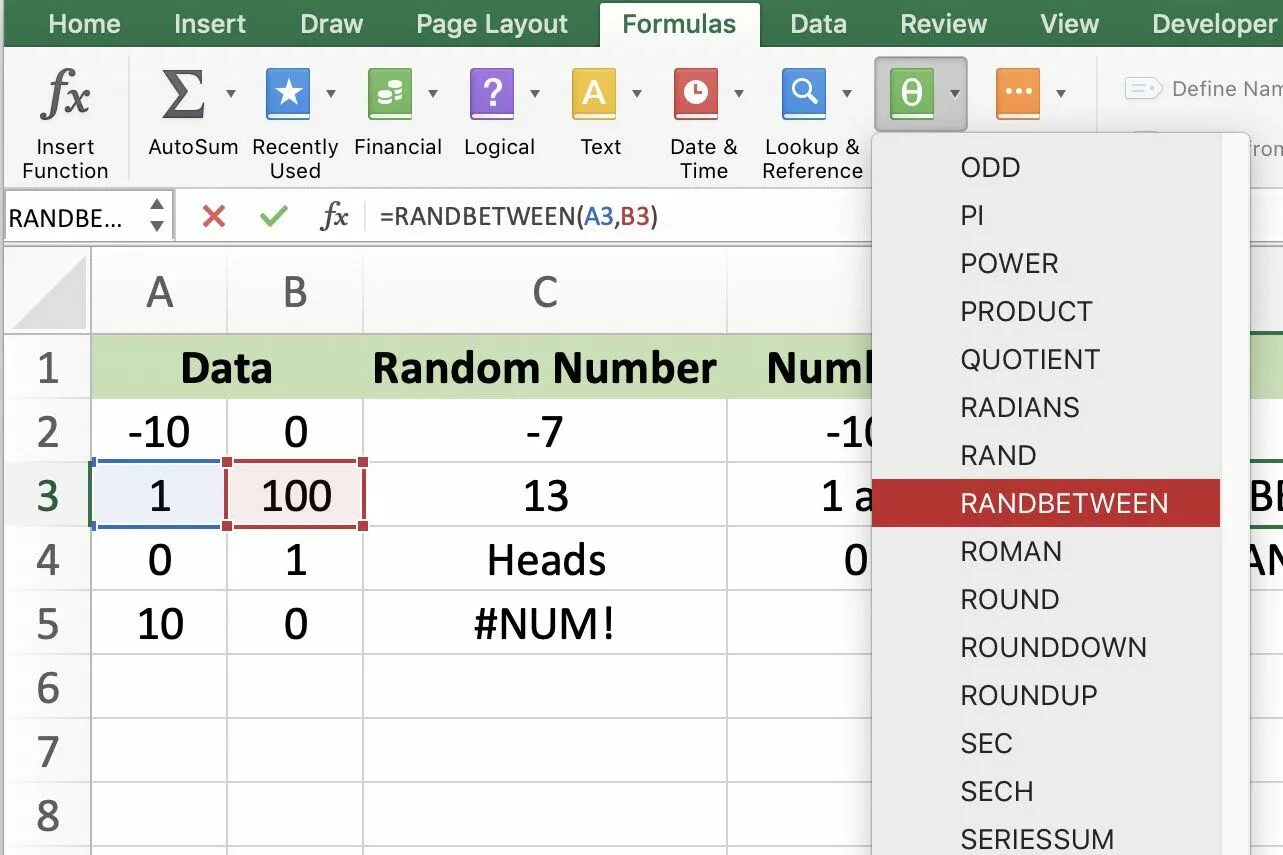Click the fx icon in the formula bar
The image size is (1283, 855).
tap(334, 216)
